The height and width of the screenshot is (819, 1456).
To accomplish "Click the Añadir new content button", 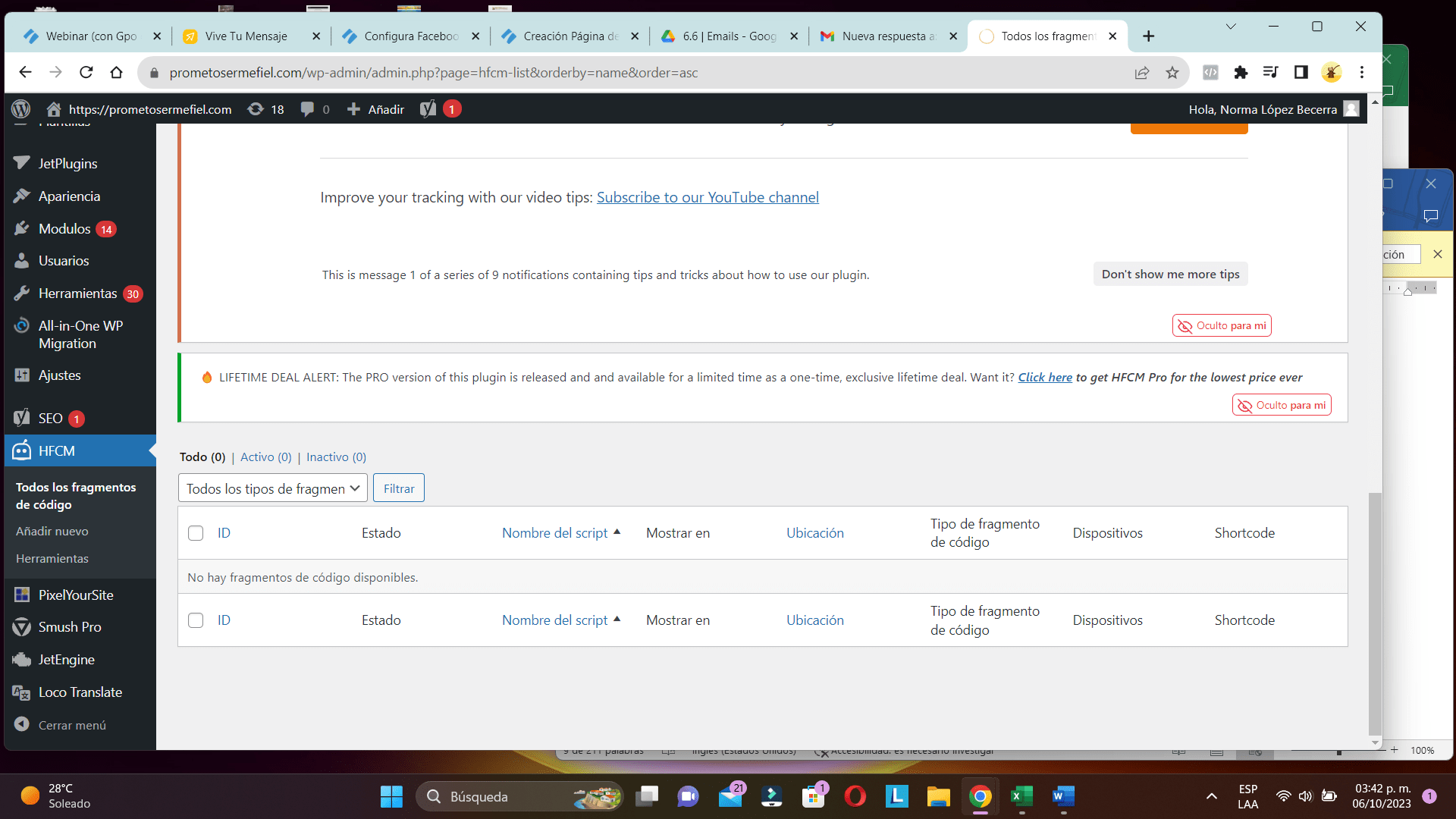I will 375,109.
